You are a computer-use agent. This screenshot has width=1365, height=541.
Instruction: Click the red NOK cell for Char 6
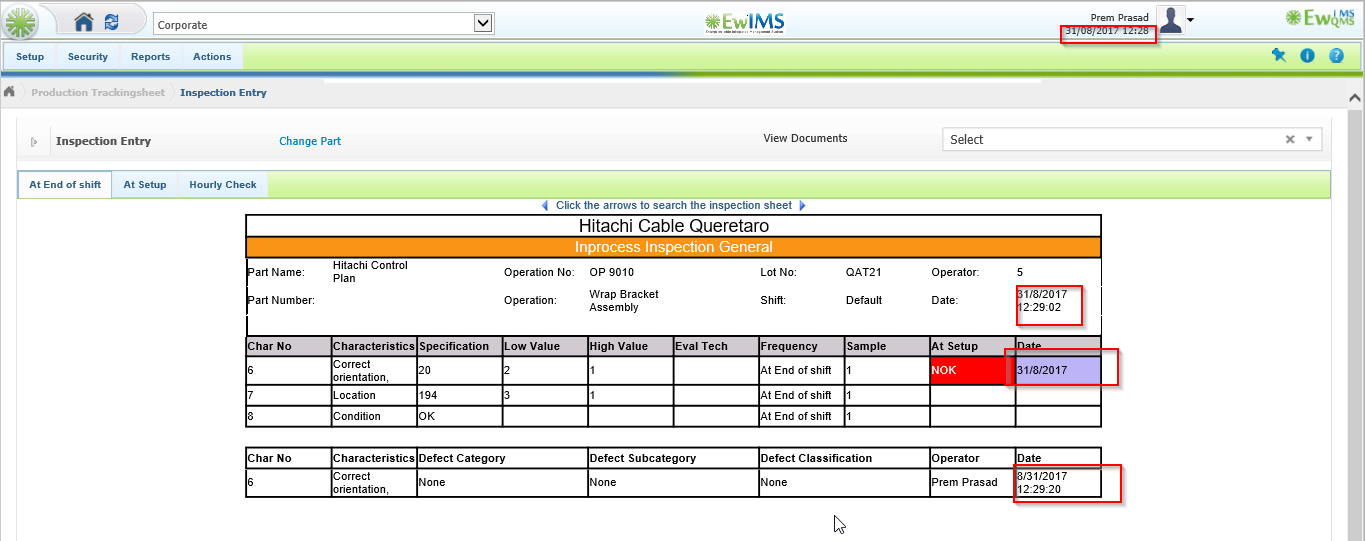pyautogui.click(x=972, y=370)
